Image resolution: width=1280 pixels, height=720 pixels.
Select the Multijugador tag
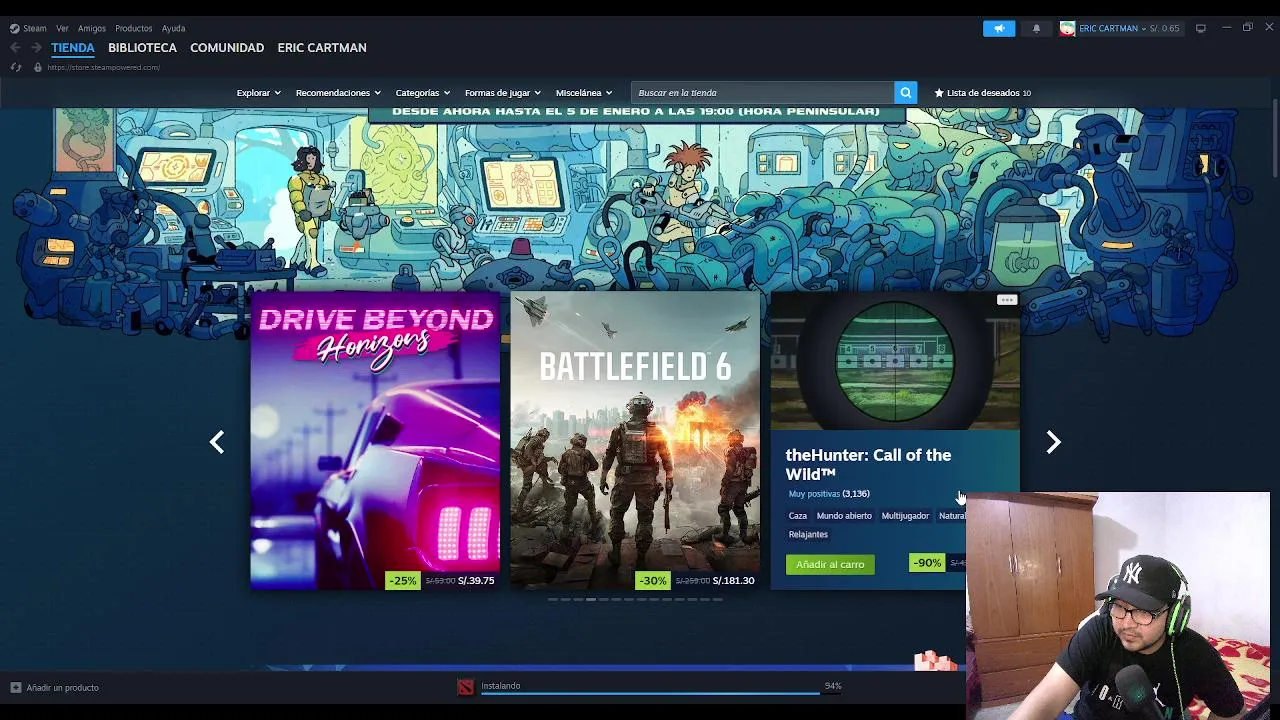coord(905,516)
